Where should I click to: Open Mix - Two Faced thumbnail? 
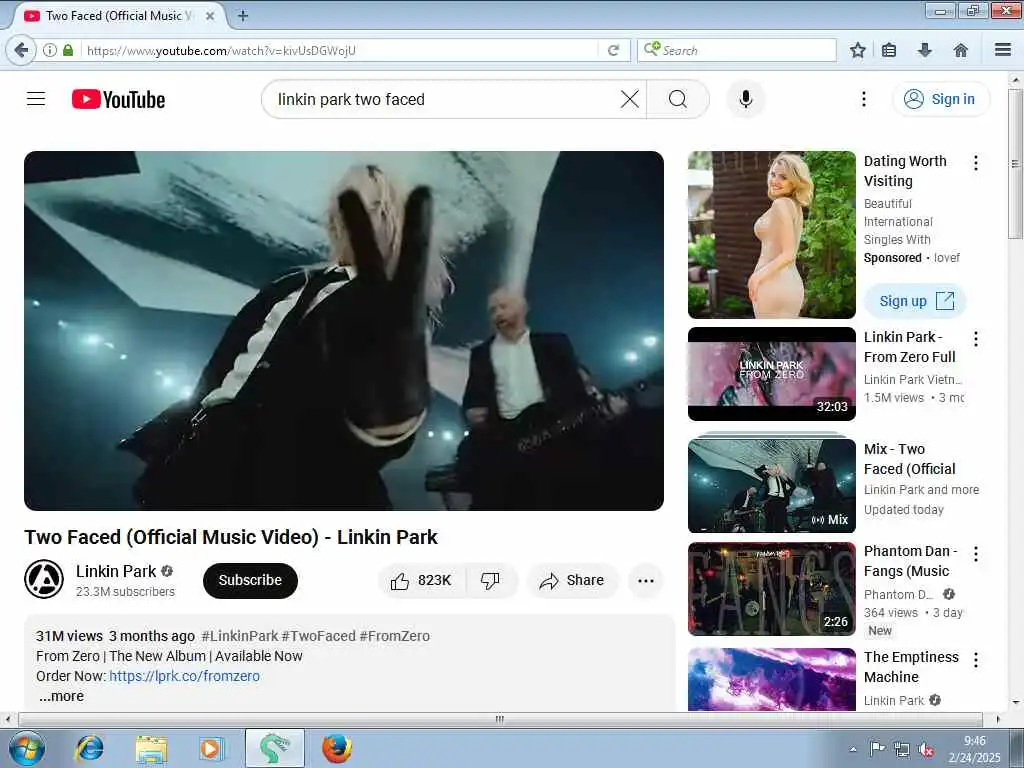tap(771, 485)
